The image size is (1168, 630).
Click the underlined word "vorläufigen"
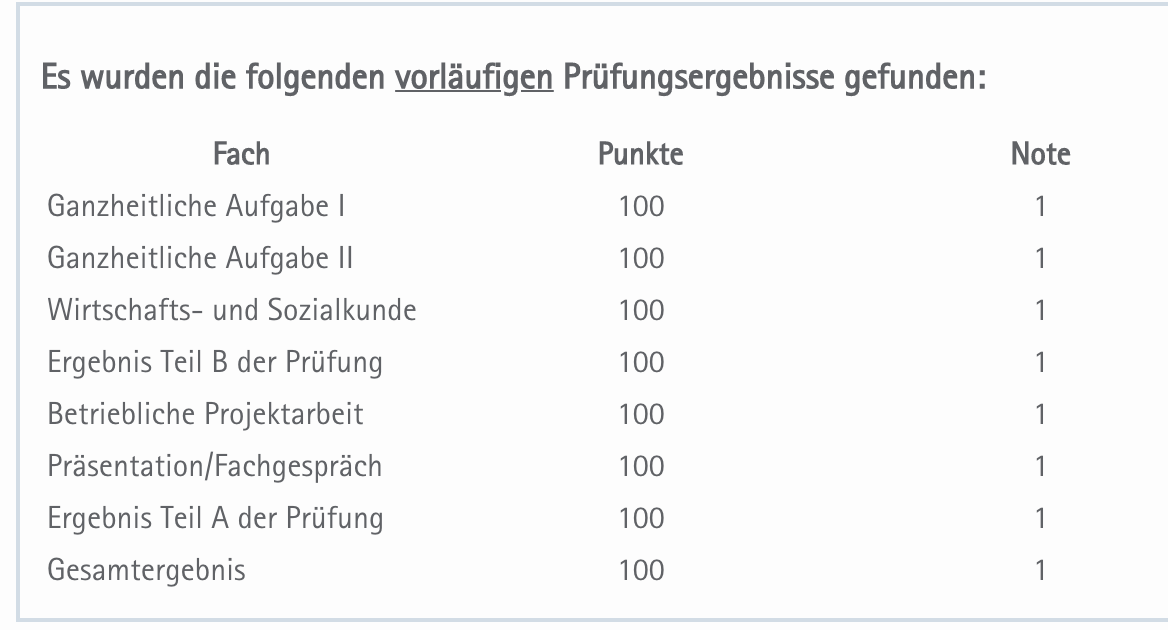[x=474, y=79]
